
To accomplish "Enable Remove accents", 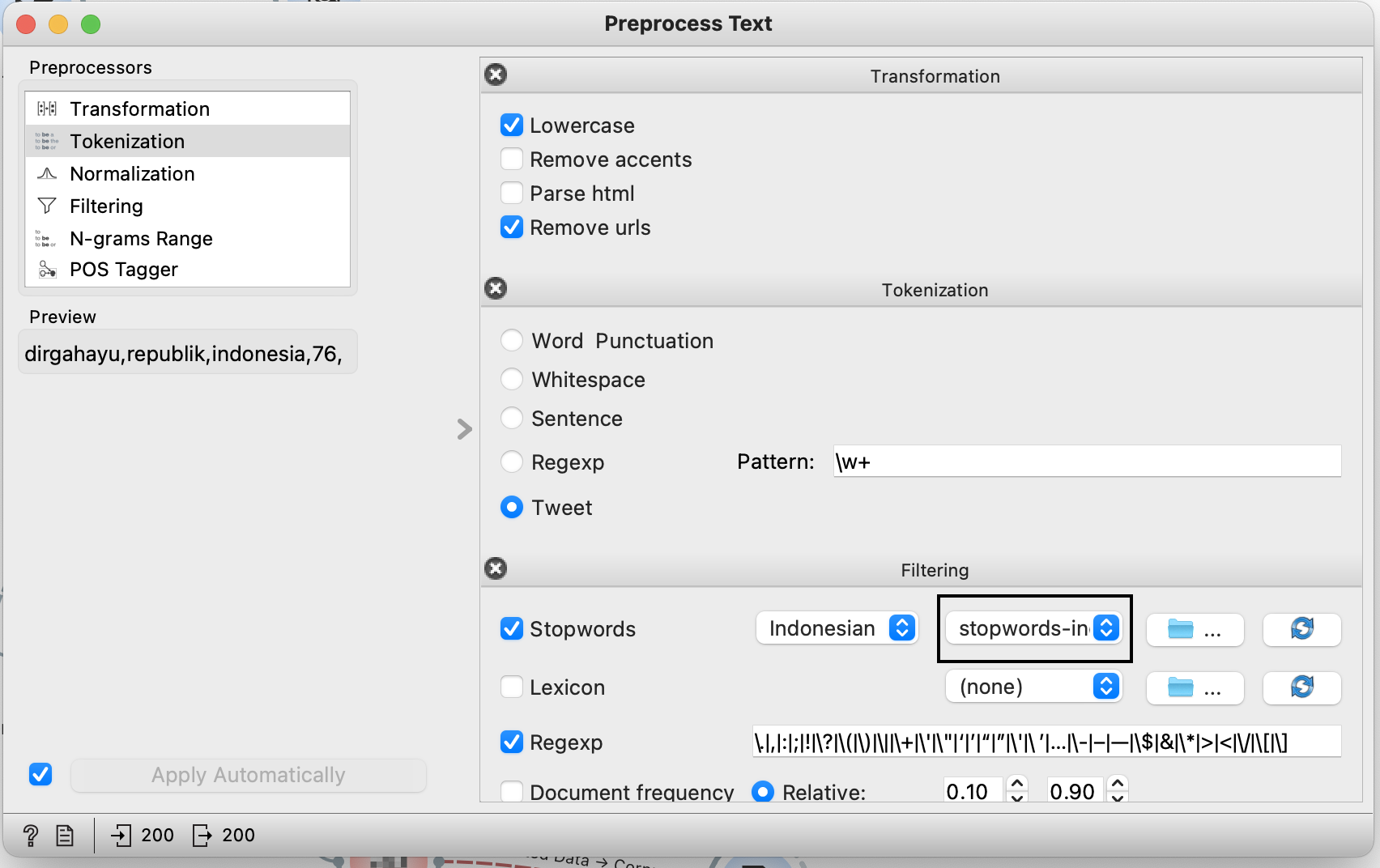I will pos(512,159).
